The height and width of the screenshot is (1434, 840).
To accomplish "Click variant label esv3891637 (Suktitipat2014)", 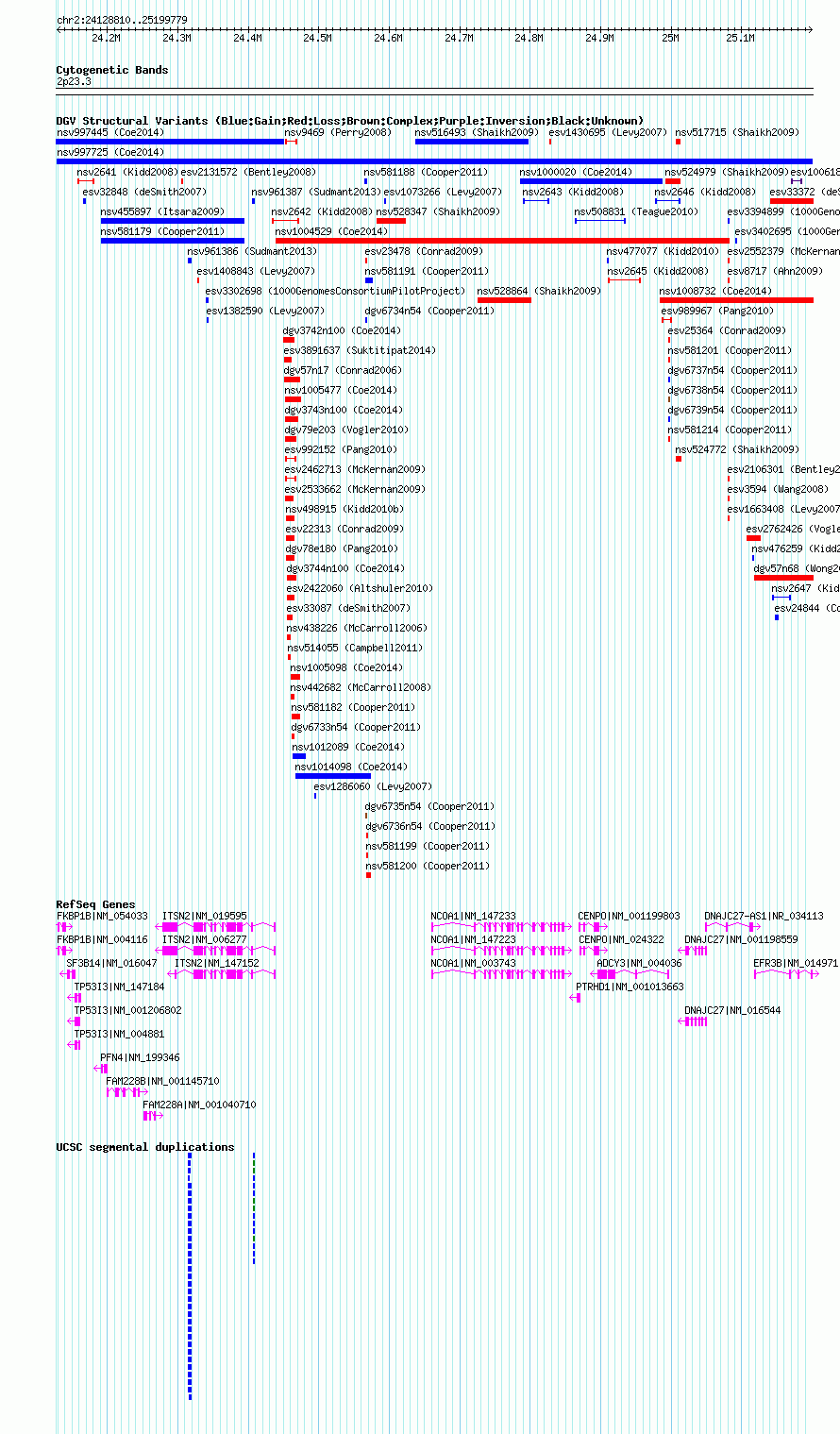I will click(x=360, y=351).
